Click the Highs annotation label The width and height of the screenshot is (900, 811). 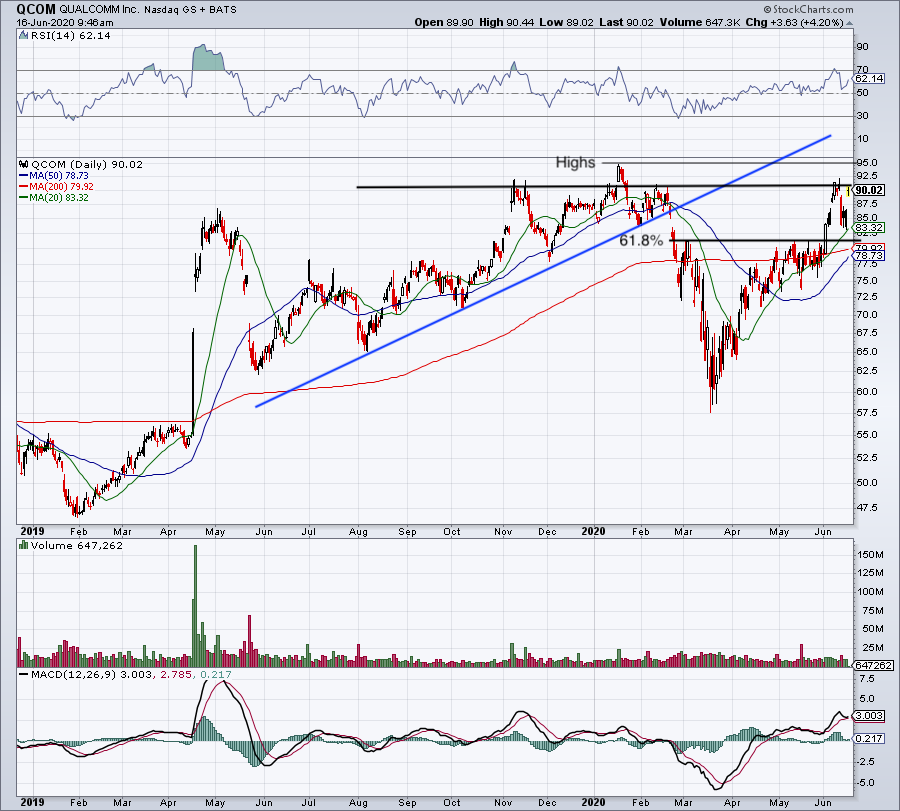(x=575, y=162)
